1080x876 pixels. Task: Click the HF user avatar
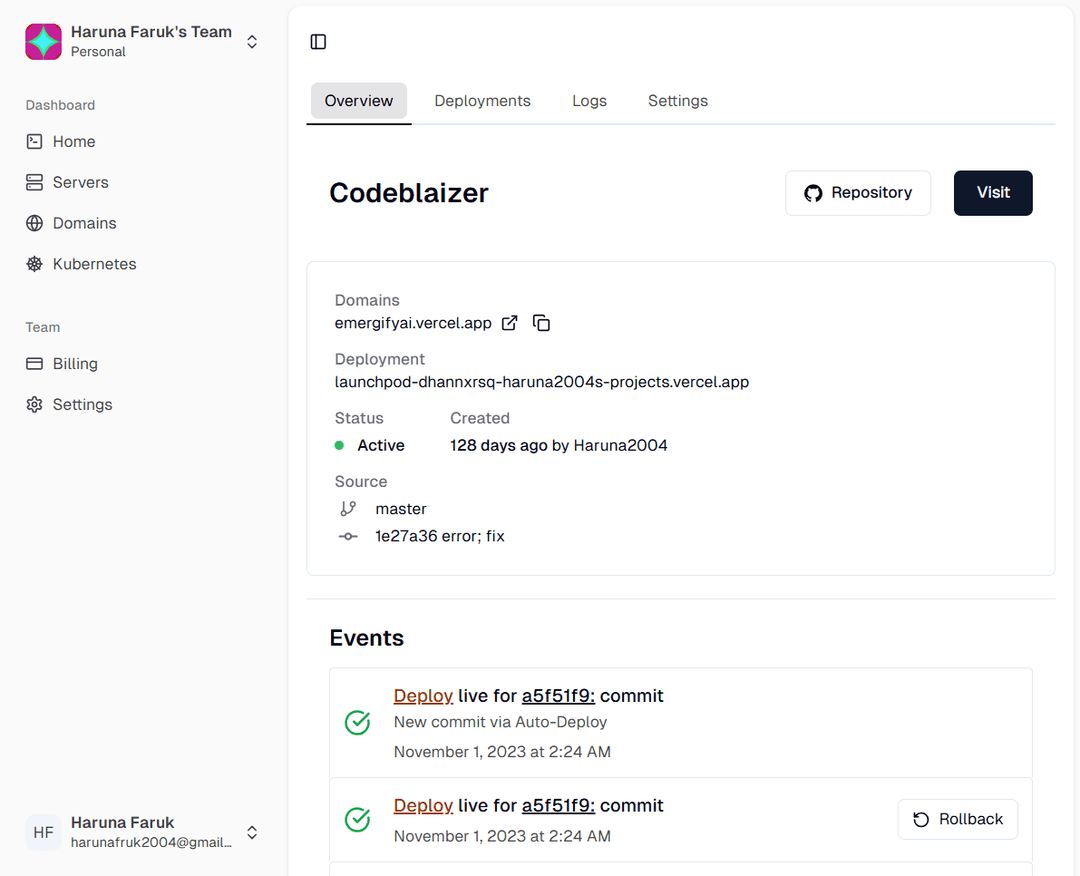pyautogui.click(x=43, y=832)
